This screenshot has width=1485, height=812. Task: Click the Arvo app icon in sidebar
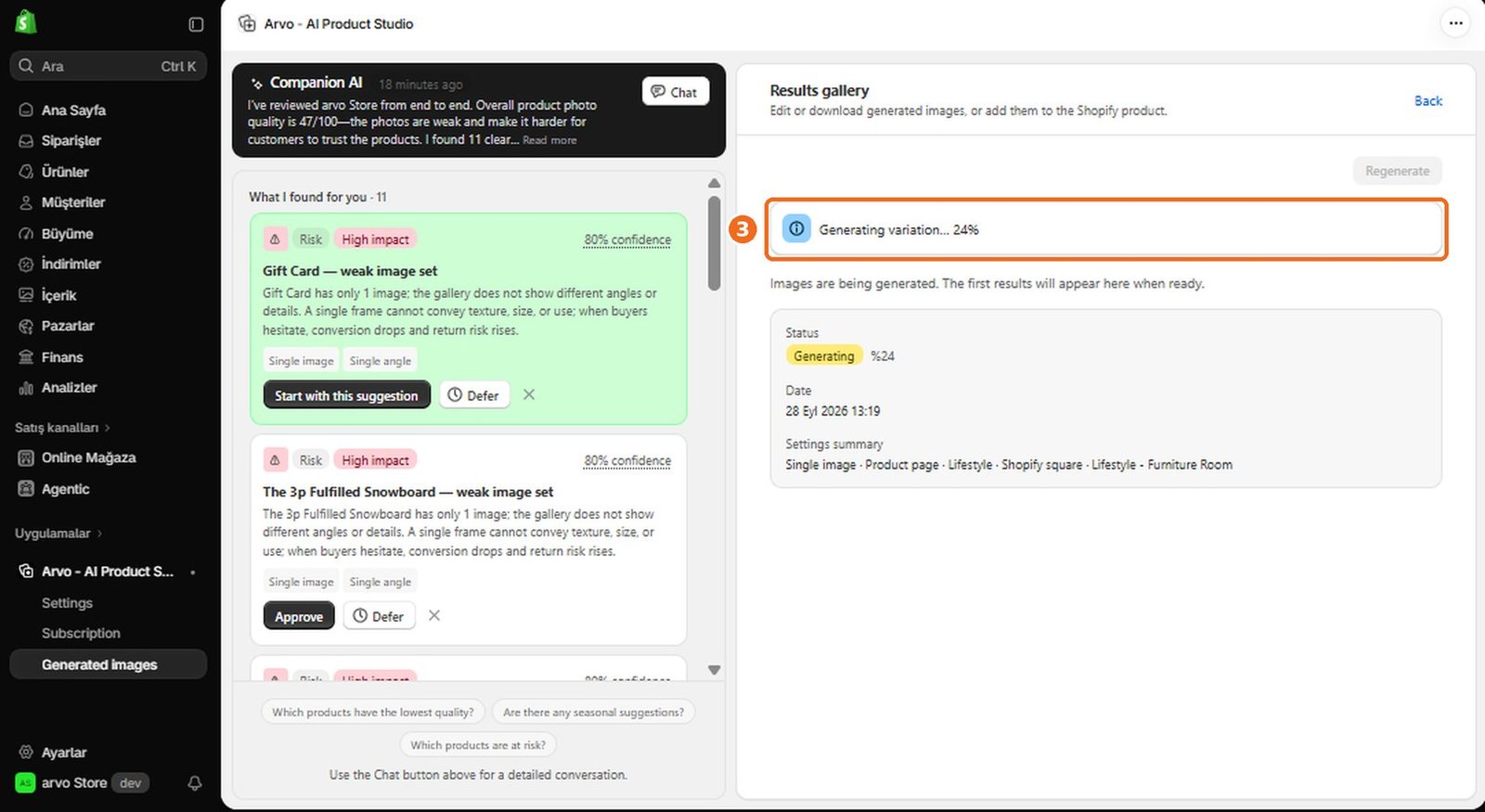(26, 572)
